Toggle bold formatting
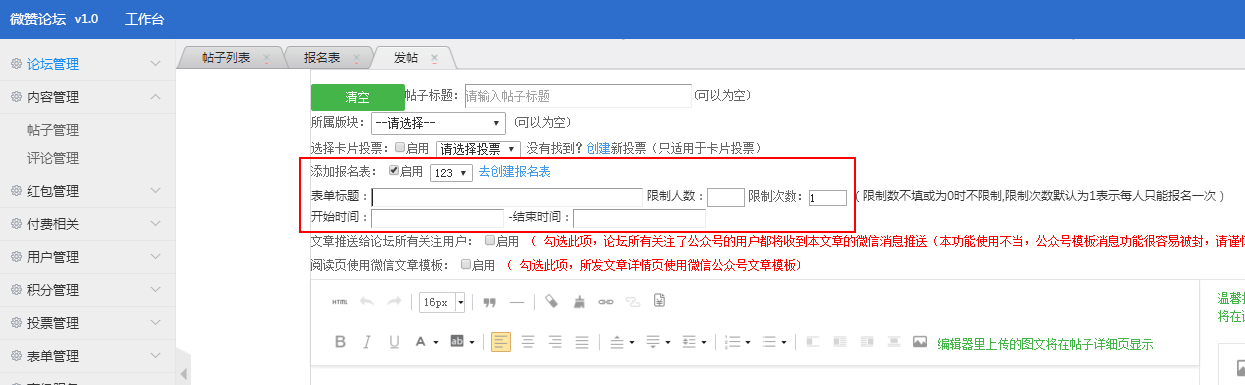 (x=340, y=342)
